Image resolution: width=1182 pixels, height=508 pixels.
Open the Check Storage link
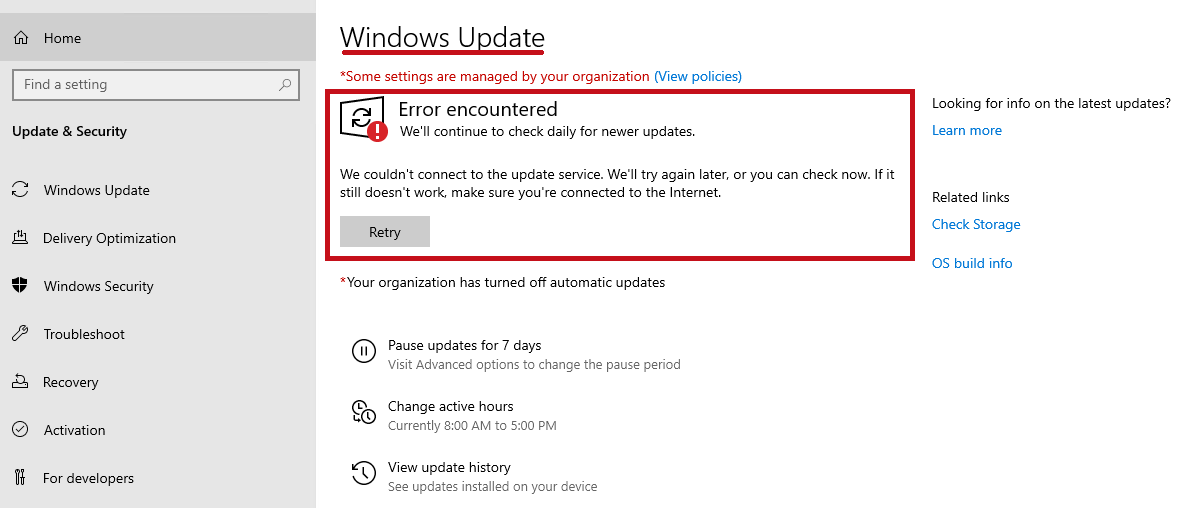(x=976, y=224)
